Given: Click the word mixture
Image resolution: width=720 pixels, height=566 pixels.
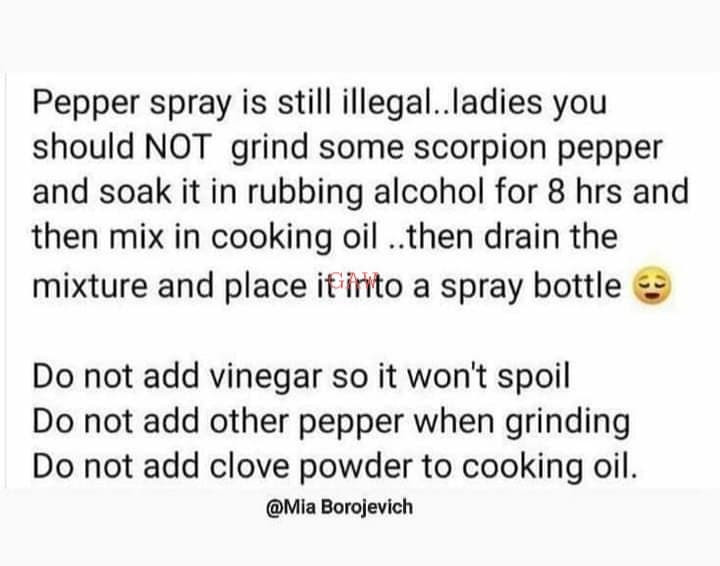Looking at the screenshot, I should (90, 286).
